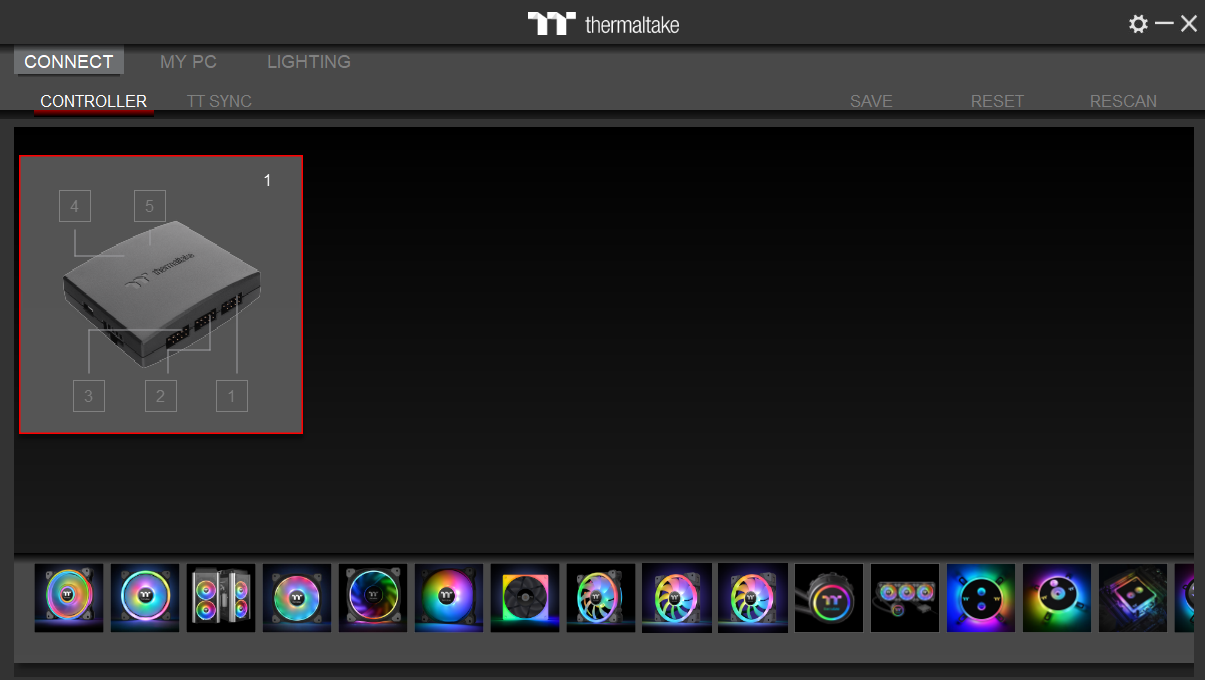Viewport: 1205px width, 680px height.
Task: Choose the PC case product thumbnail
Action: tap(220, 597)
